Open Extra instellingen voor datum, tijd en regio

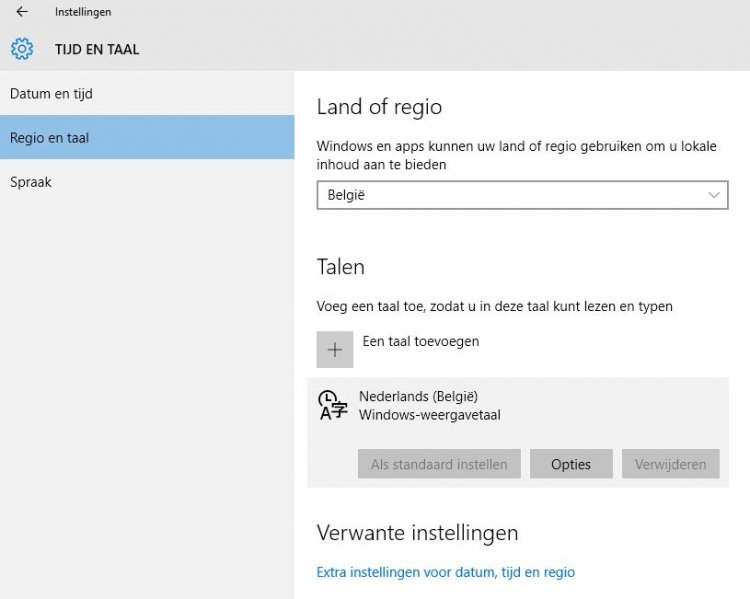point(446,572)
